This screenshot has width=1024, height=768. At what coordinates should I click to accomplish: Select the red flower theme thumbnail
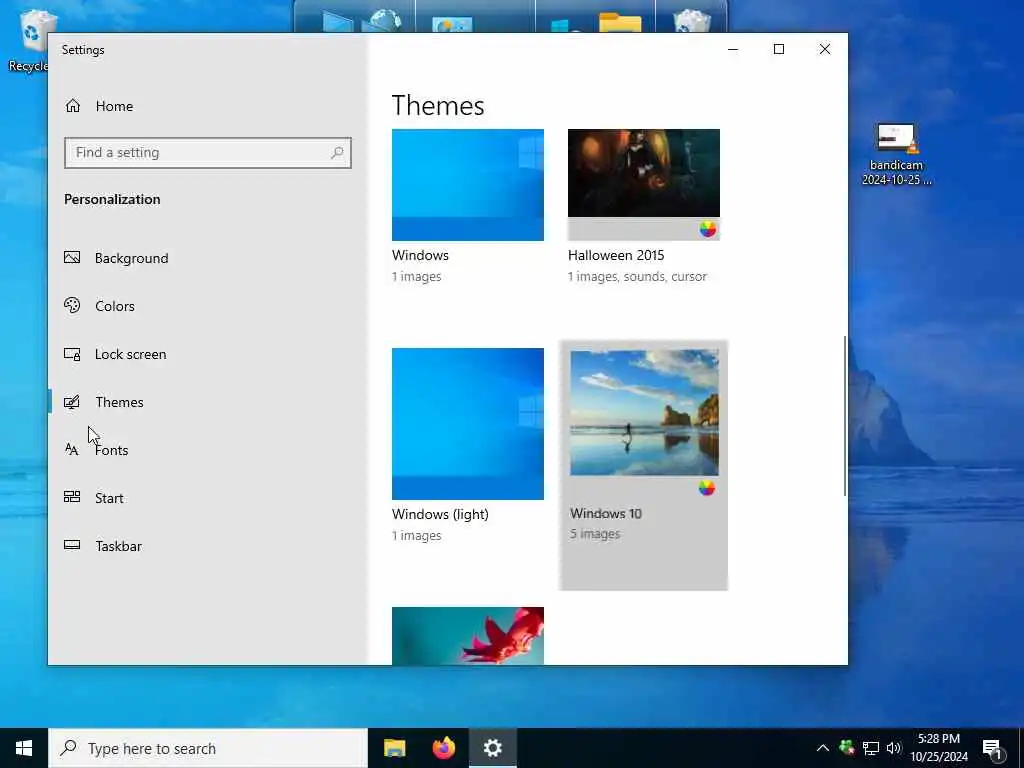[x=468, y=636]
